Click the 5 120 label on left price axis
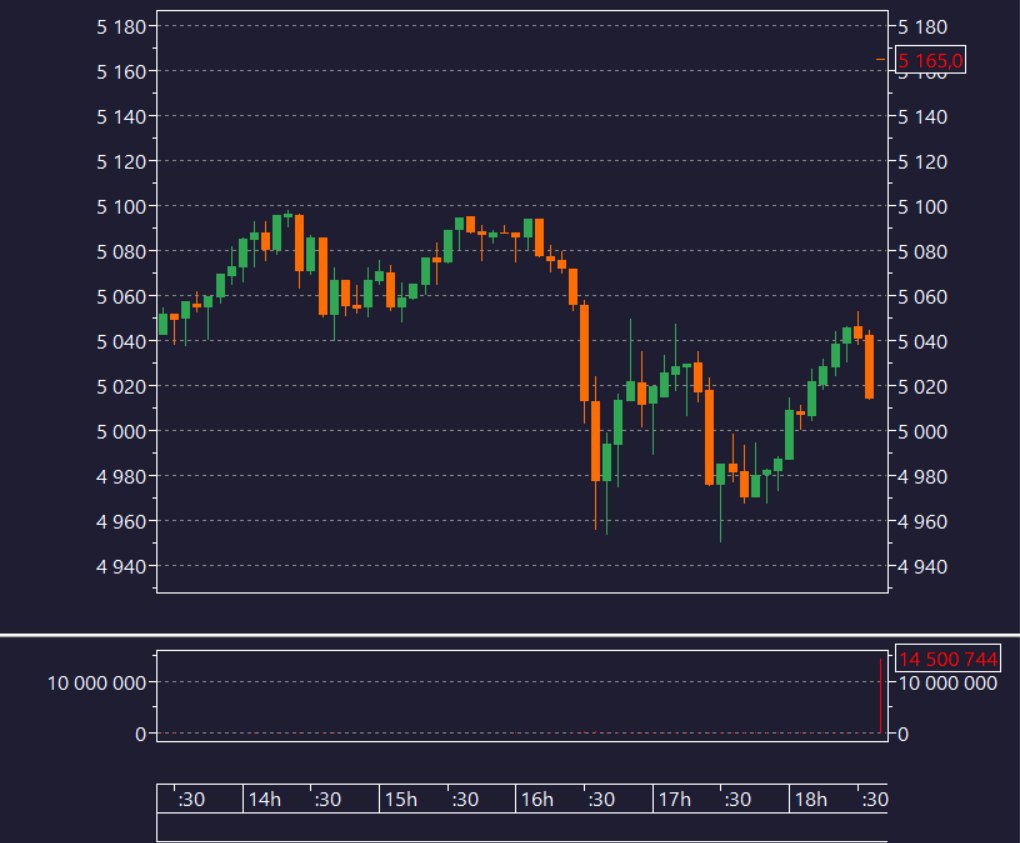The width and height of the screenshot is (1020, 843). coord(122,161)
